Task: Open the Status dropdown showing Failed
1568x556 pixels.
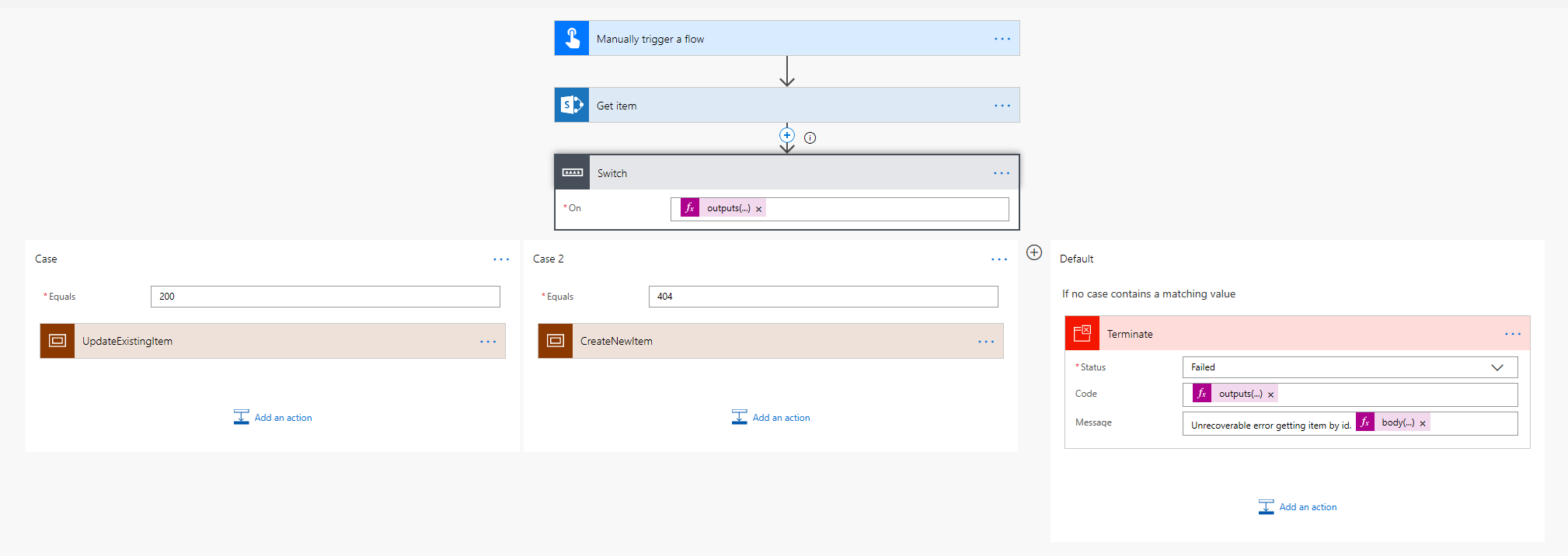Action: (x=1350, y=367)
